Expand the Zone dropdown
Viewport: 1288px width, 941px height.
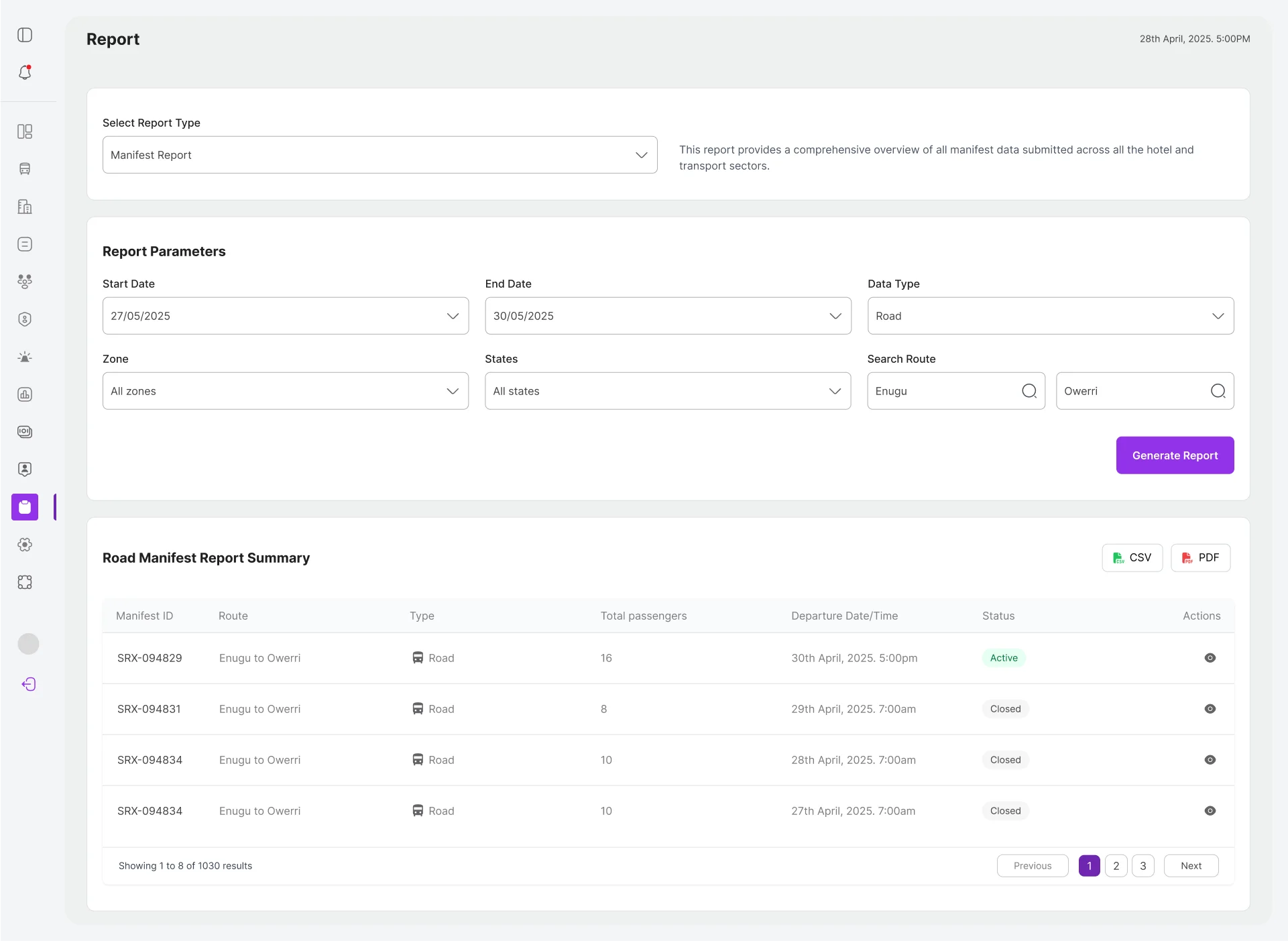(x=286, y=391)
